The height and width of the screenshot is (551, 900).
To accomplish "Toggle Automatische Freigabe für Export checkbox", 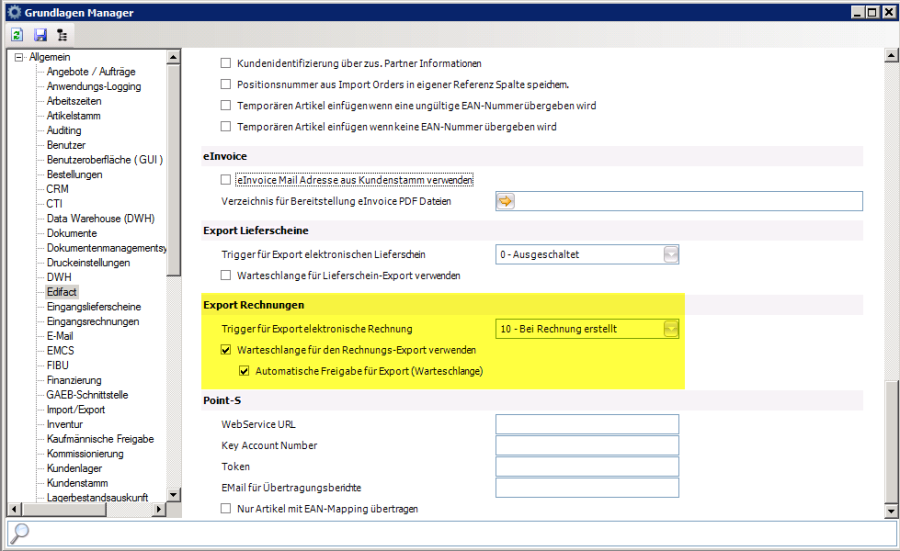I will click(x=245, y=371).
